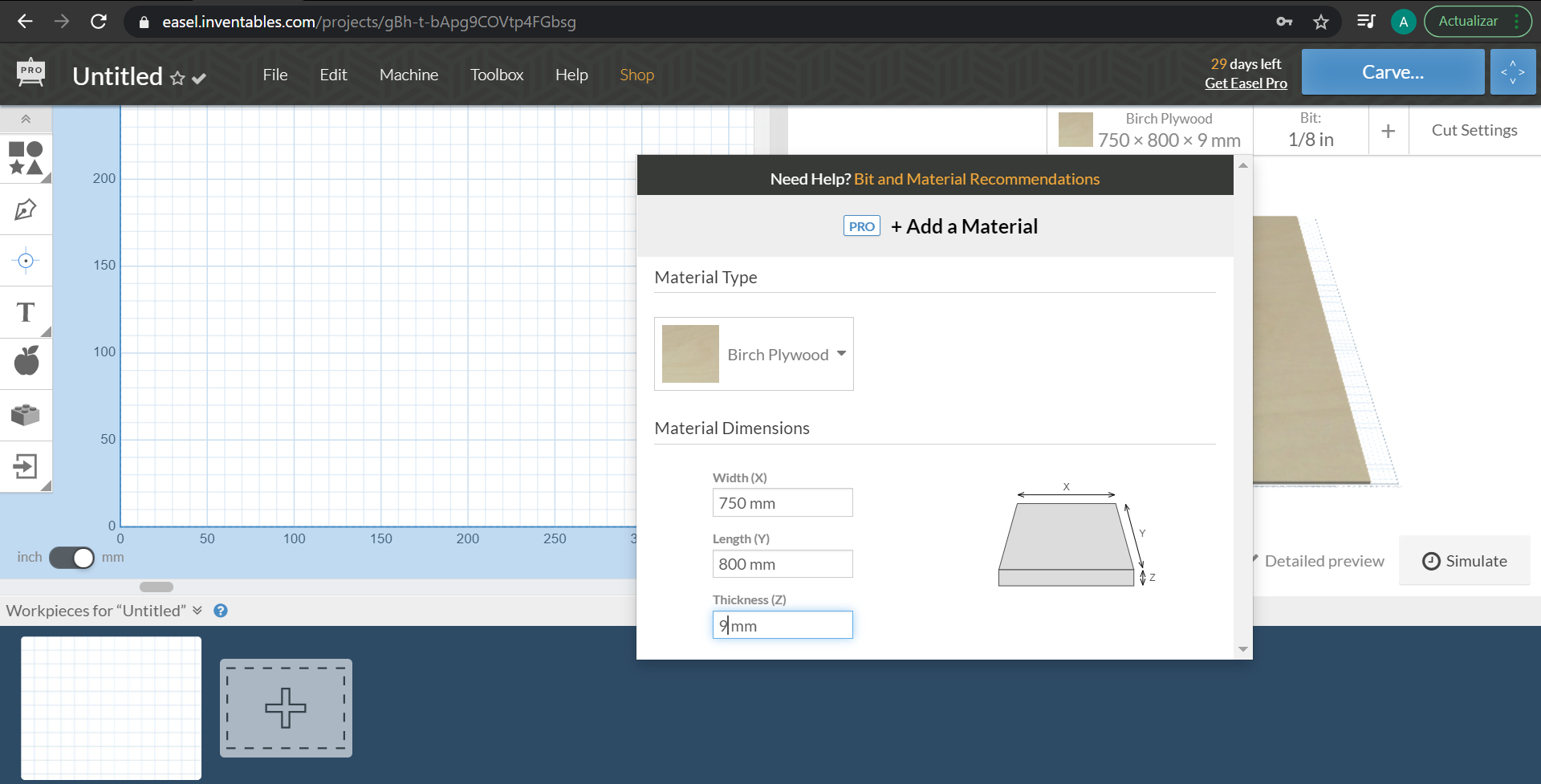Viewport: 1541px width, 784px height.
Task: Click the Detailed preview option
Action: pos(1324,561)
